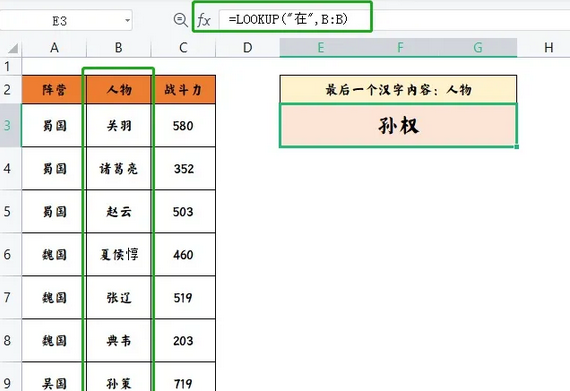Select column D header
The image size is (570, 391).
click(x=248, y=48)
